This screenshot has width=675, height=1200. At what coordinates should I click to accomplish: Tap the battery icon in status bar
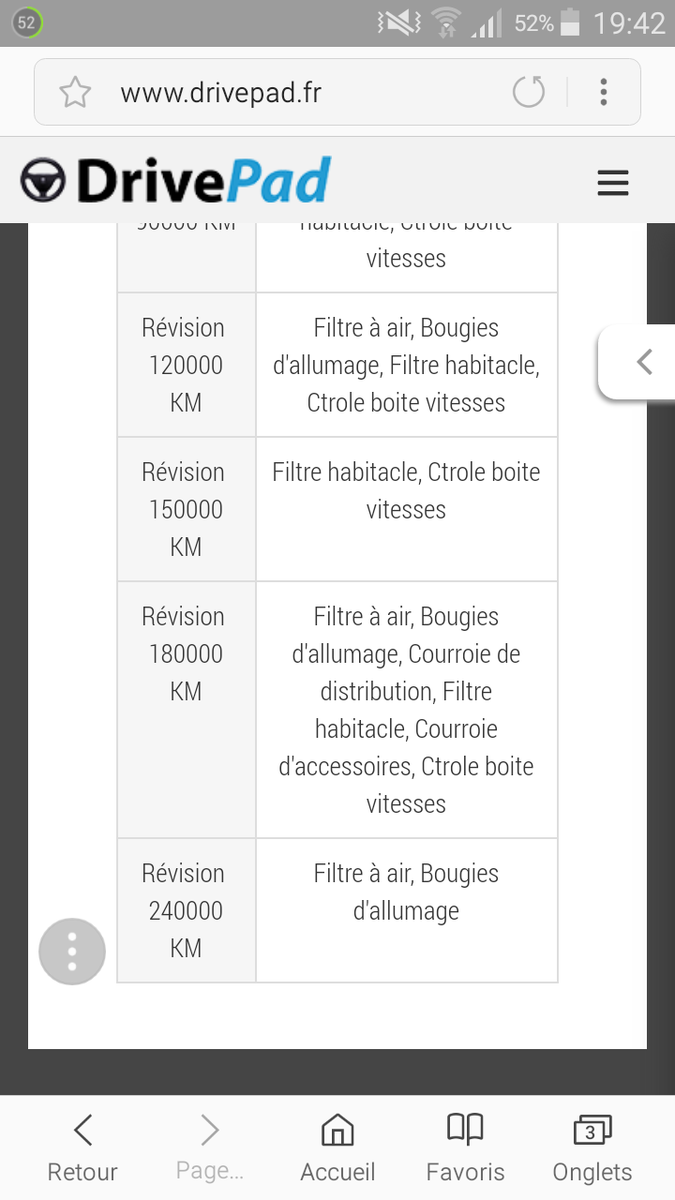tap(570, 23)
